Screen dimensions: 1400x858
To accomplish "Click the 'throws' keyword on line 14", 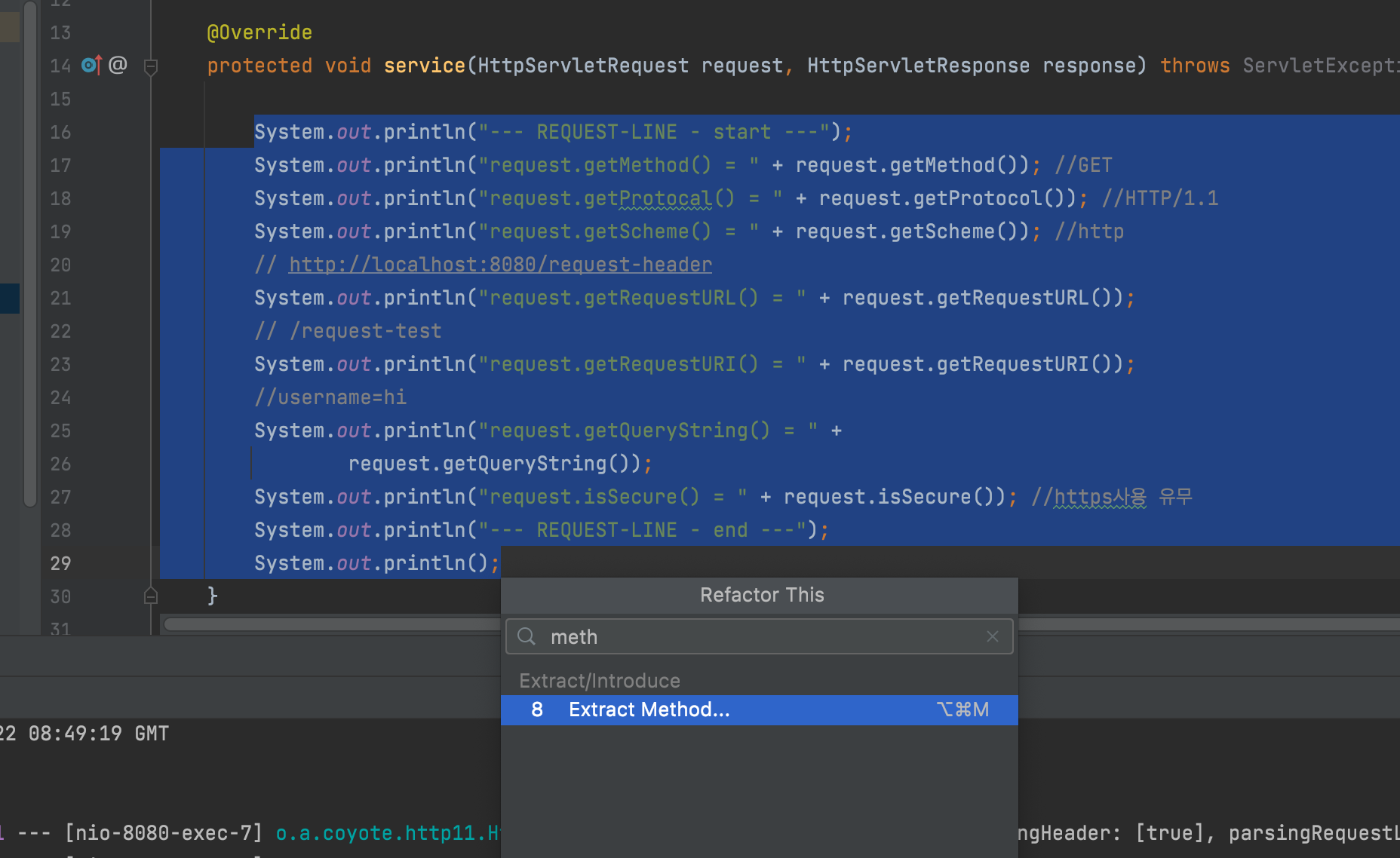I will pyautogui.click(x=1195, y=66).
